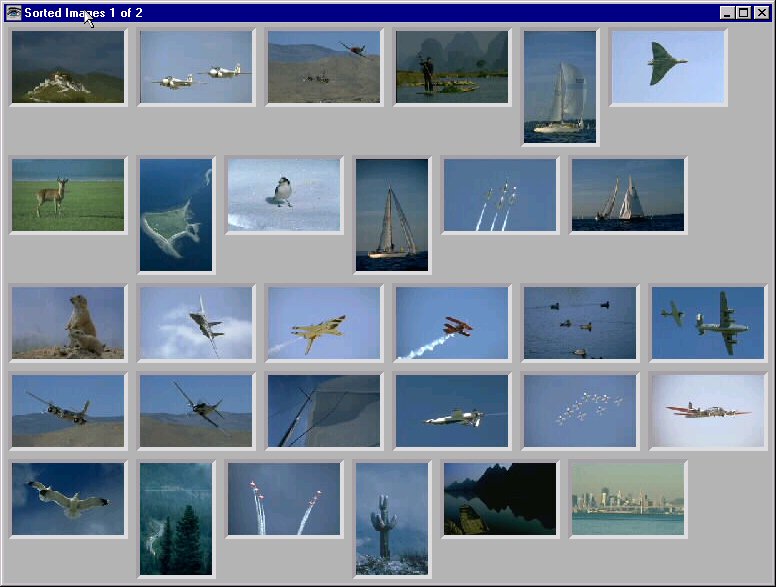
Task: Select the ducks on water thumbnail
Action: click(580, 323)
